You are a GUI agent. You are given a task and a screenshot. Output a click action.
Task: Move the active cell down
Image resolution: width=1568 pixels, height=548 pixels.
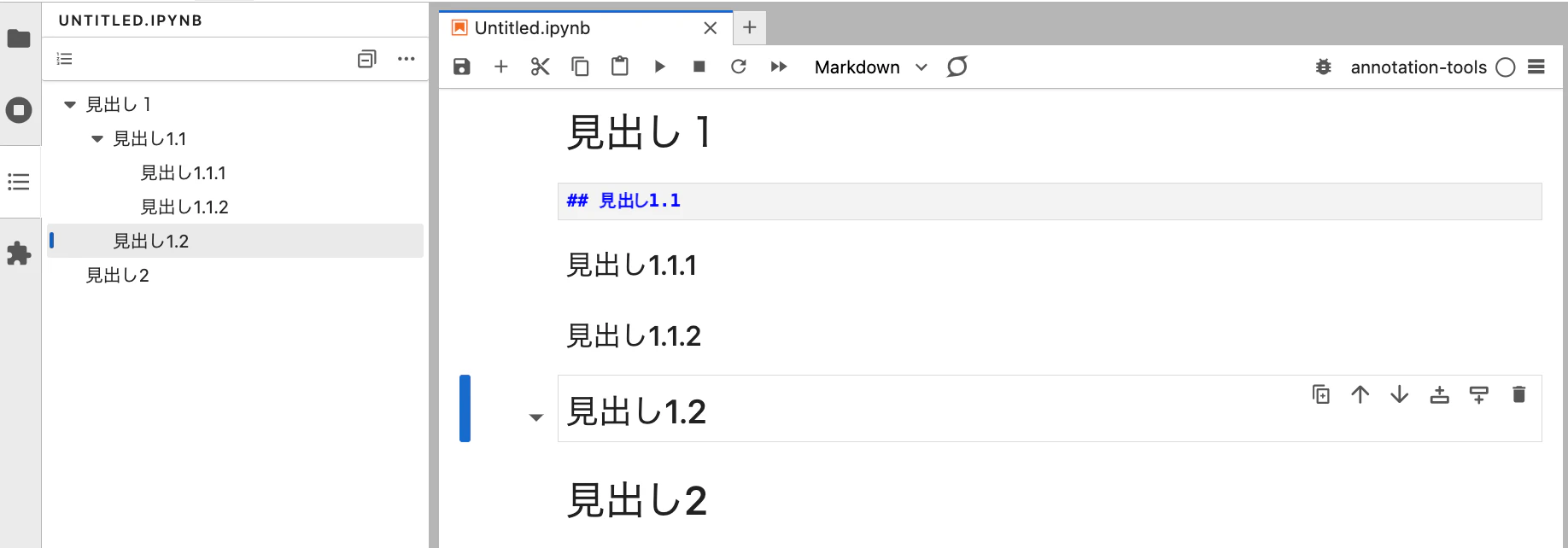click(x=1400, y=394)
